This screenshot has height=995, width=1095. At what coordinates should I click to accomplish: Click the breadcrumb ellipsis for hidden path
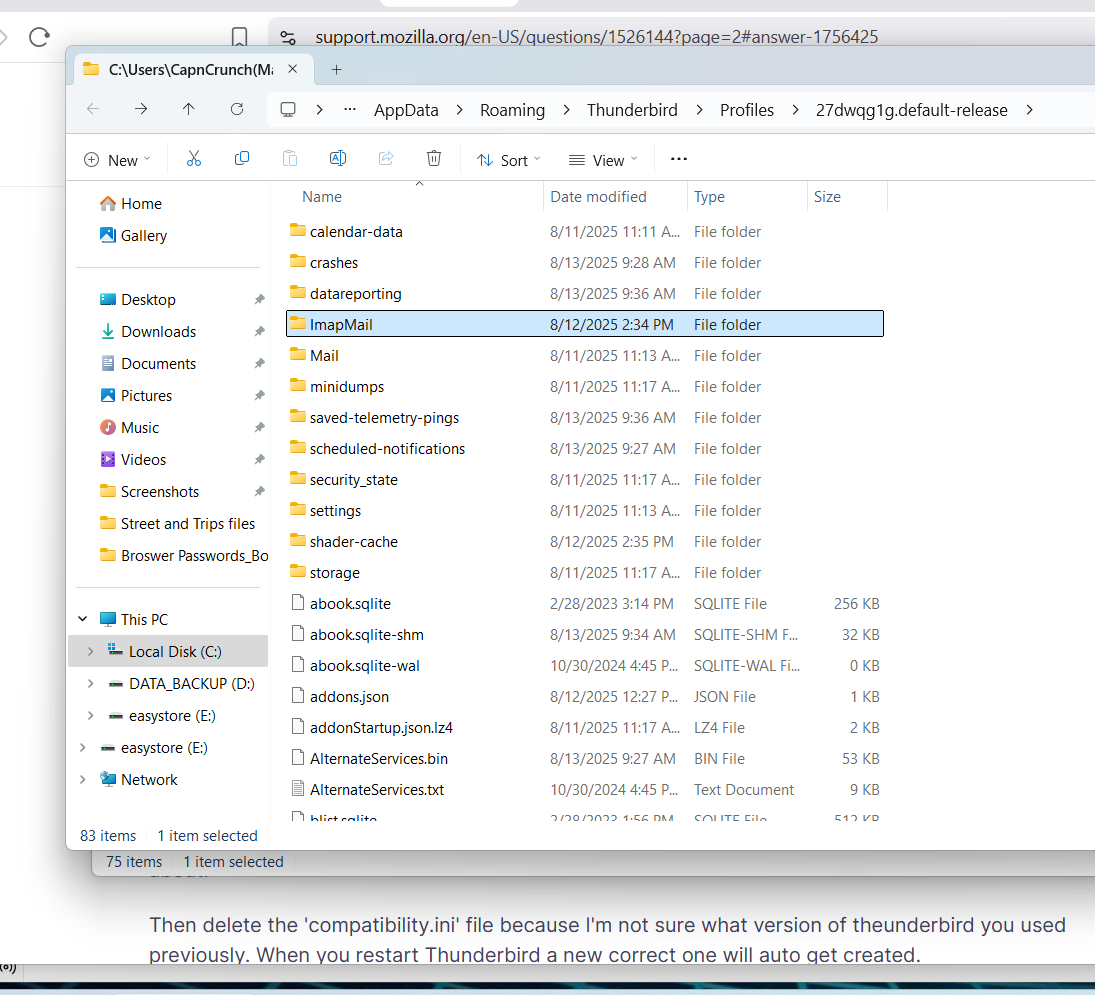(x=350, y=110)
